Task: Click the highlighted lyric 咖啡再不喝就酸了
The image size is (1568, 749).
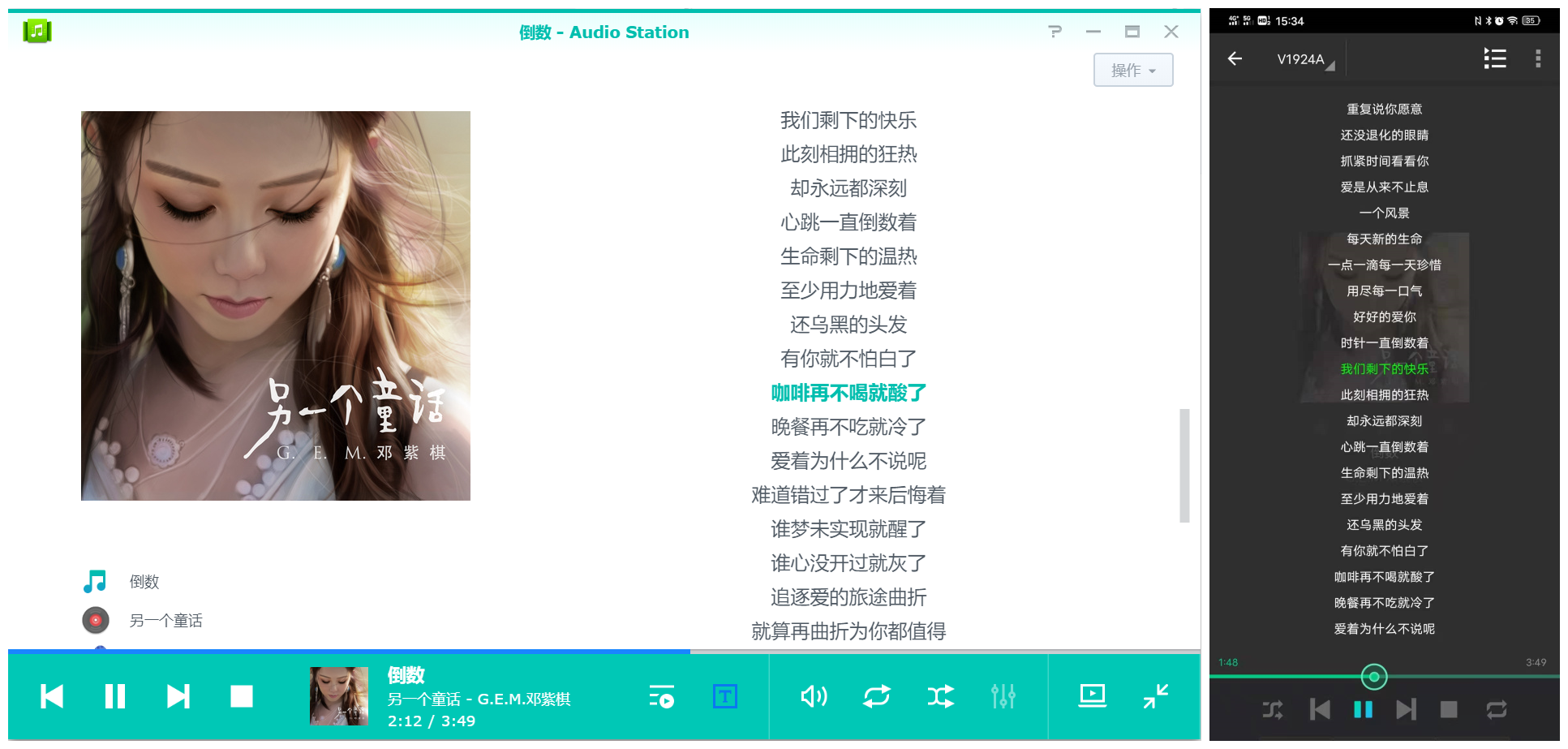Action: click(848, 393)
